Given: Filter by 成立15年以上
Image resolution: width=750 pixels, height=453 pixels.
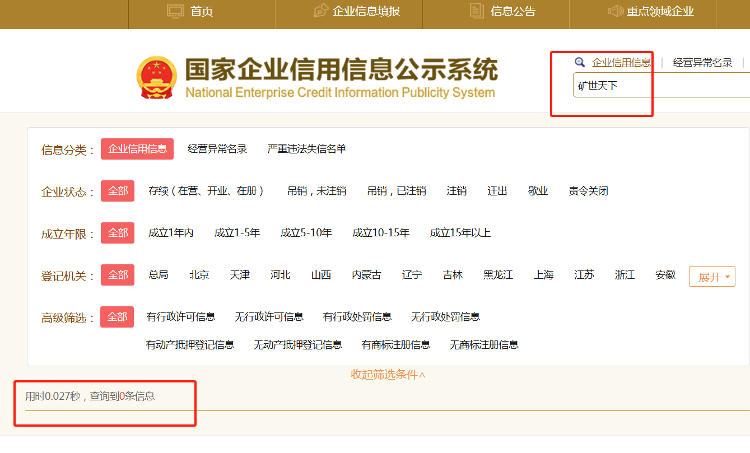Looking at the screenshot, I should [460, 233].
